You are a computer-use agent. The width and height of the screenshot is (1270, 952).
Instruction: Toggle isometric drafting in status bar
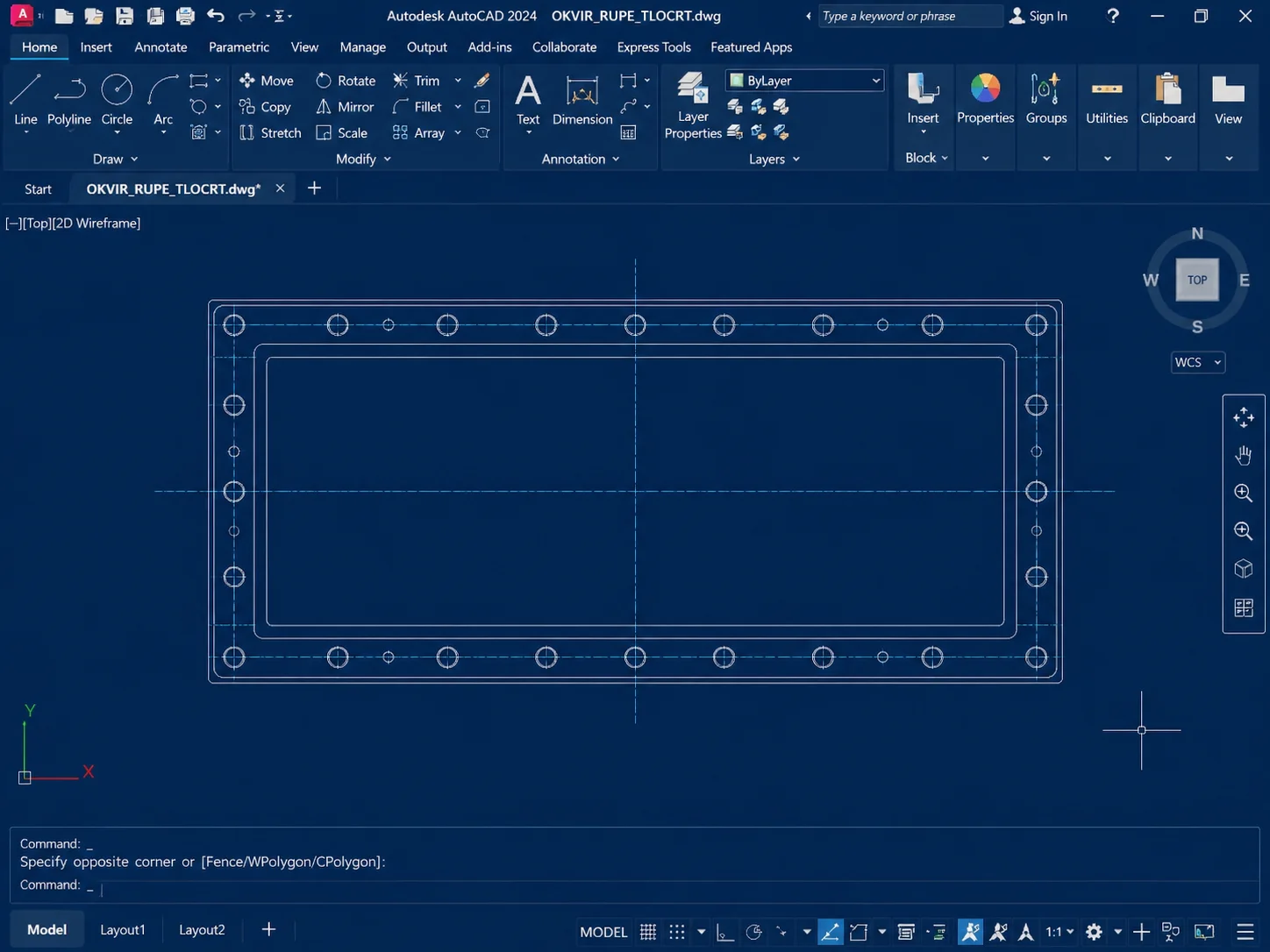pos(781,931)
